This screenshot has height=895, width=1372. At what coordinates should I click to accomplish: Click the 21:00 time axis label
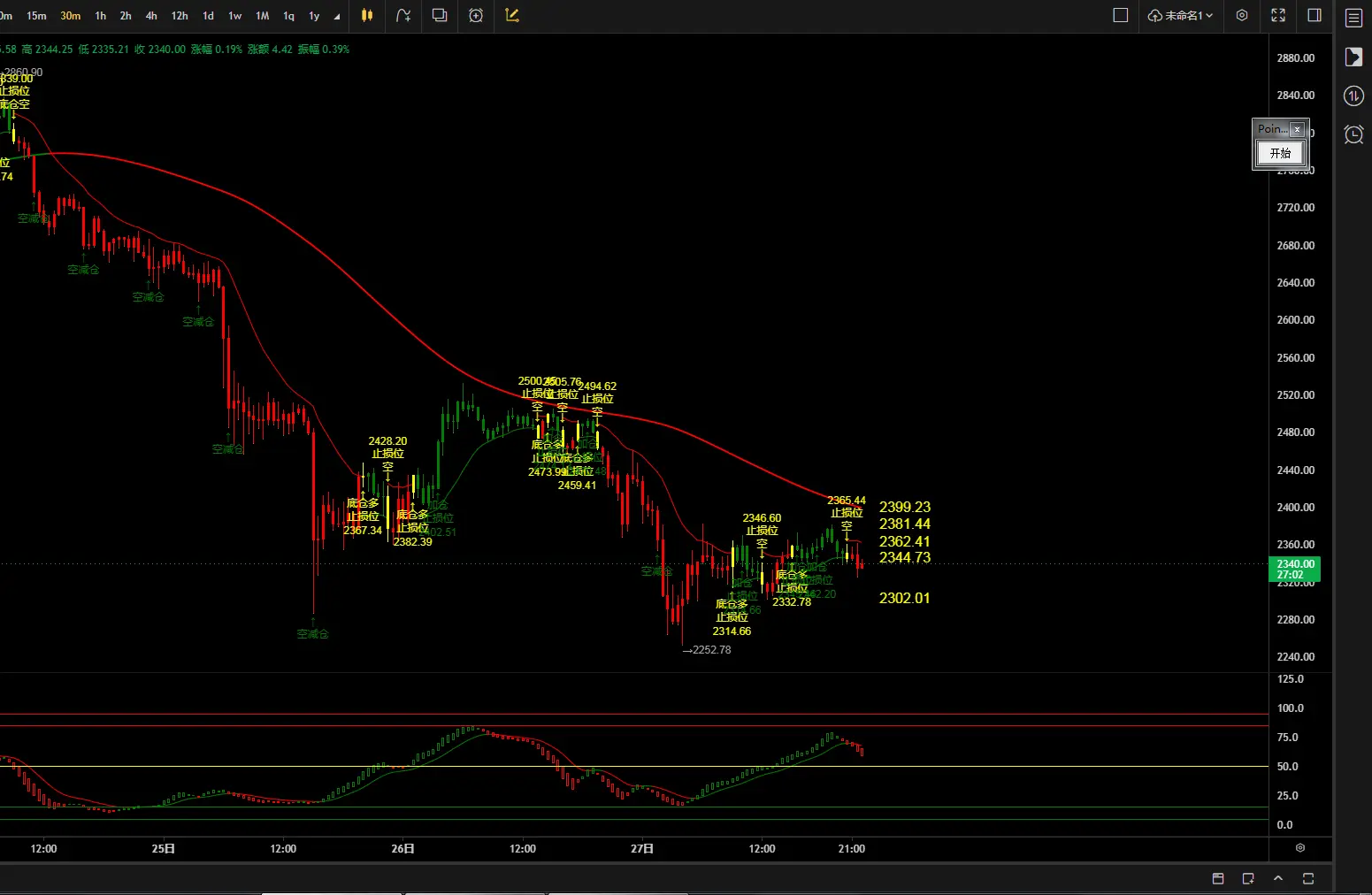click(852, 848)
